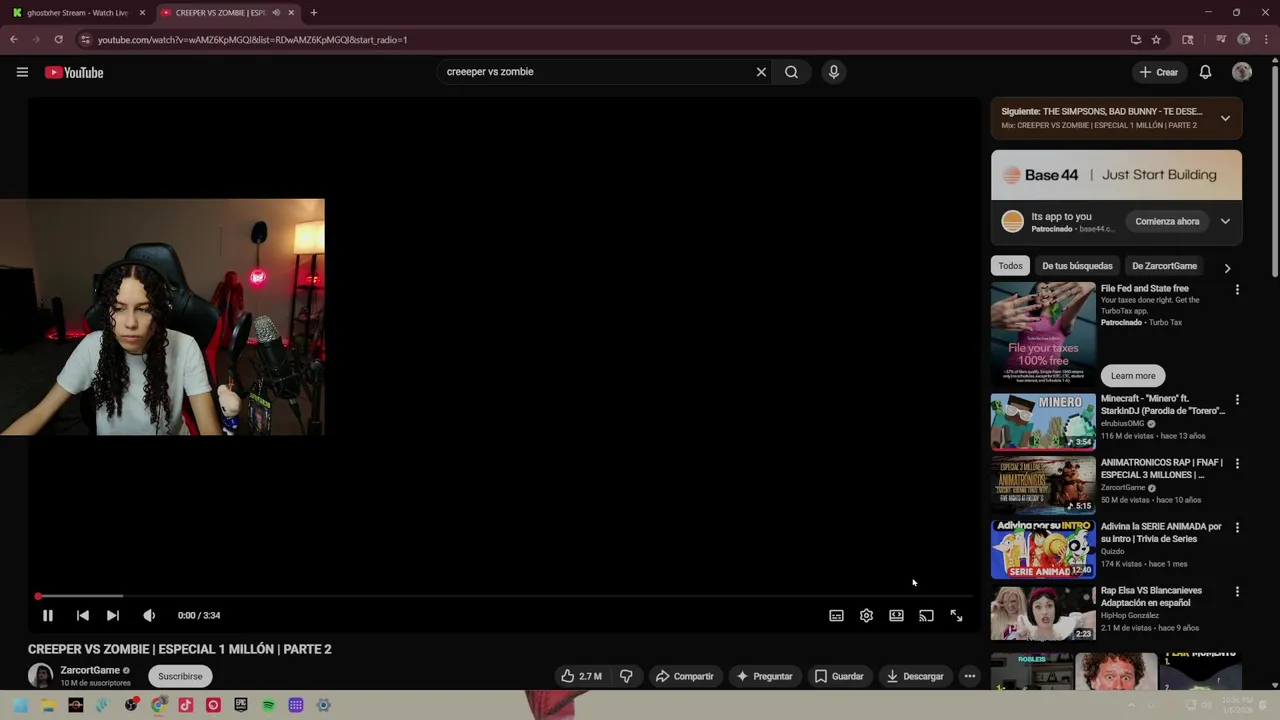The height and width of the screenshot is (720, 1280).
Task: Skip to previous video in player
Action: tap(83, 616)
